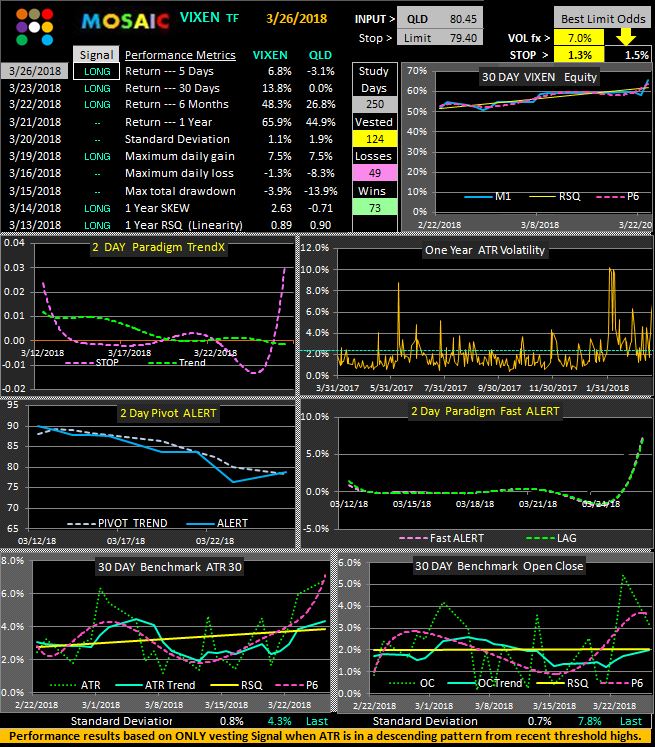Select the 2 DAY Paradigm TrendX chart title
Image resolution: width=655 pixels, height=747 pixels.
159,247
